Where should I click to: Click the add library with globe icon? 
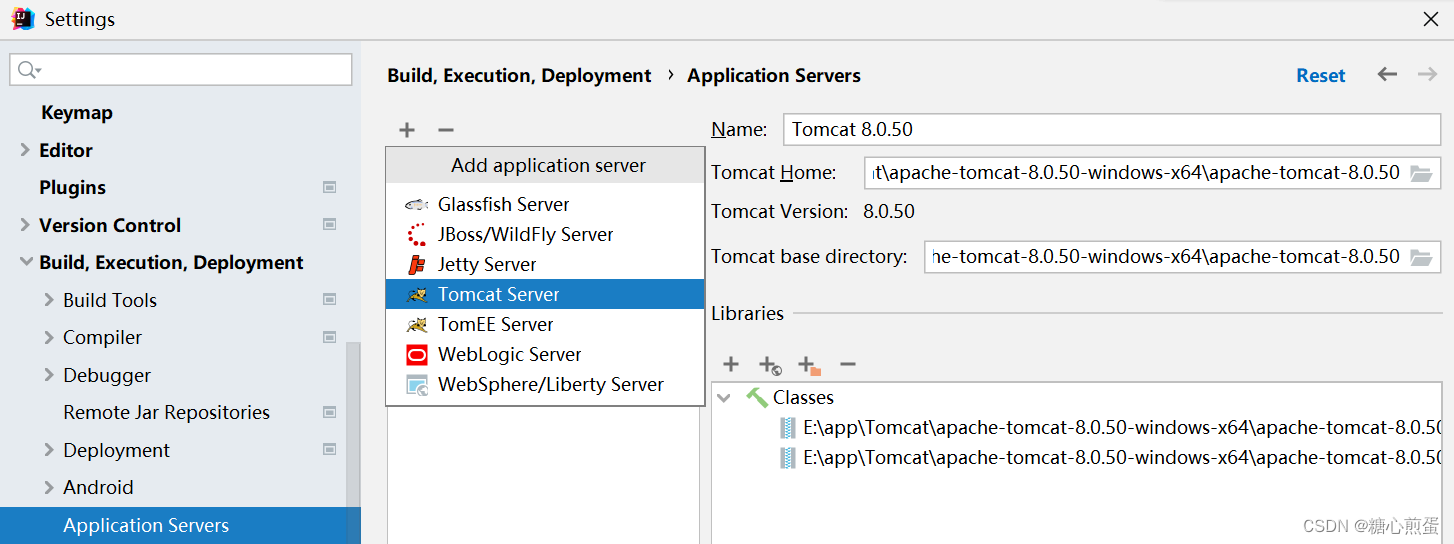(x=769, y=365)
